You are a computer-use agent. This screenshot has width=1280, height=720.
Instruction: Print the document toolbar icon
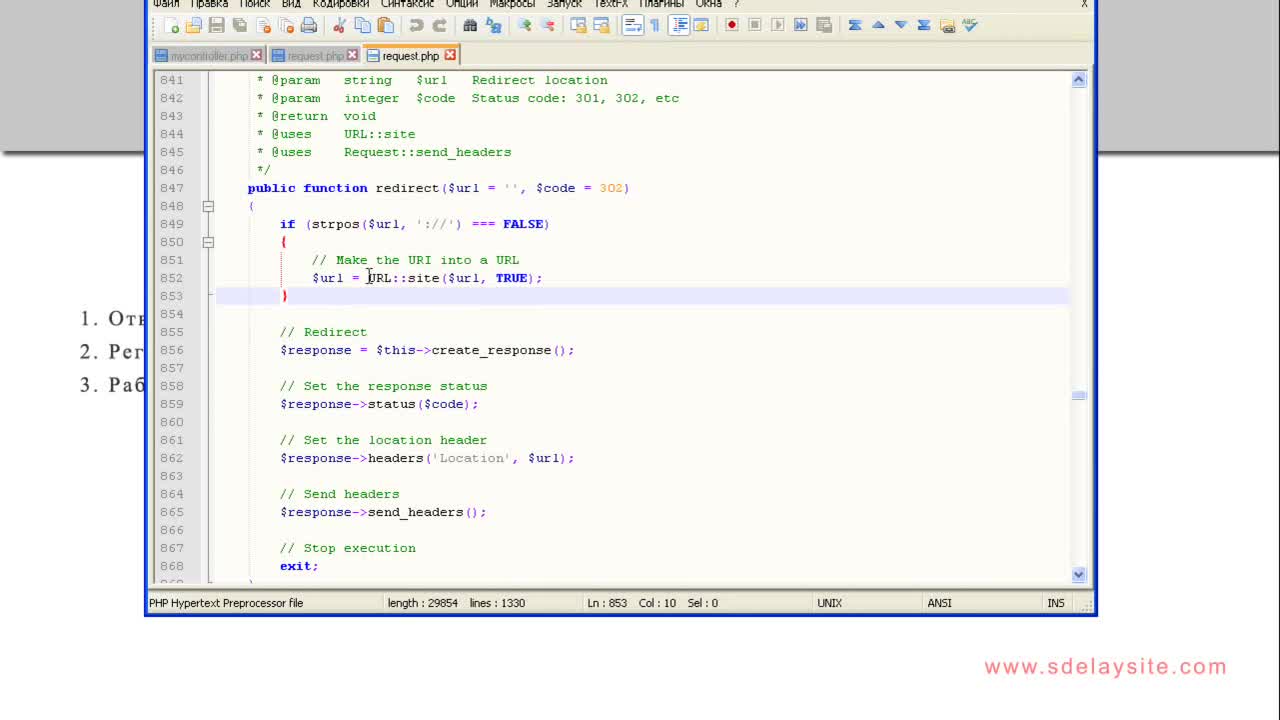309,25
